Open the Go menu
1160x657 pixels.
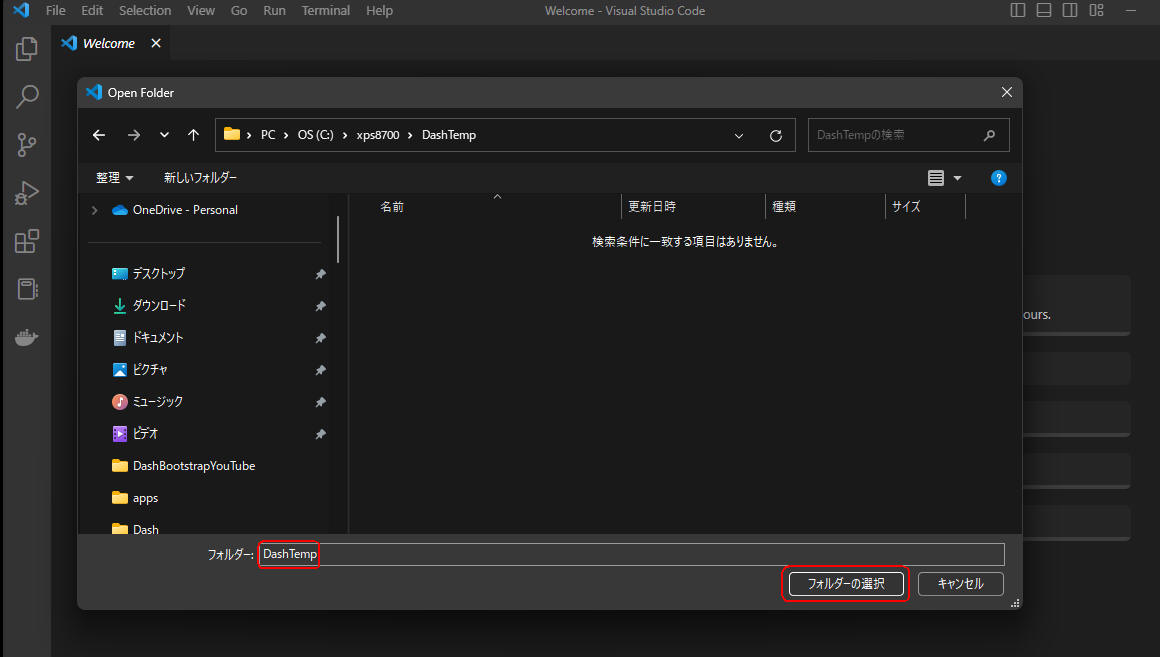pyautogui.click(x=239, y=10)
